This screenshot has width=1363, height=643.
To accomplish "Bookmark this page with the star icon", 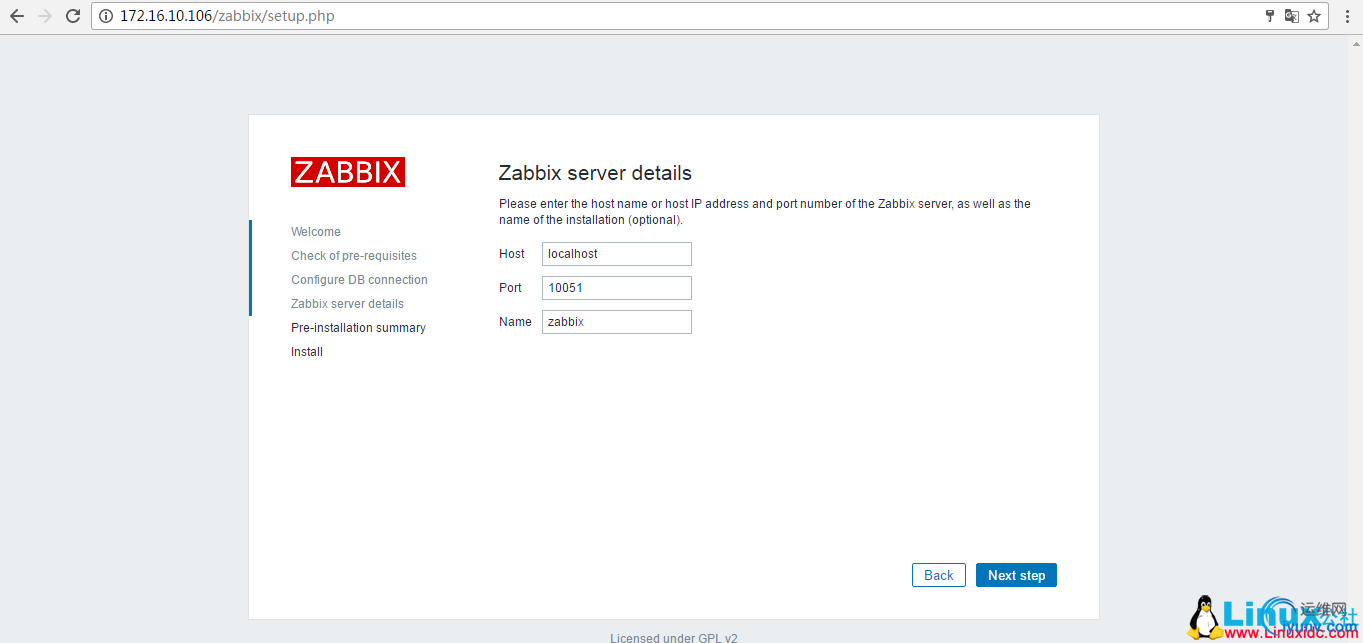I will click(1314, 16).
